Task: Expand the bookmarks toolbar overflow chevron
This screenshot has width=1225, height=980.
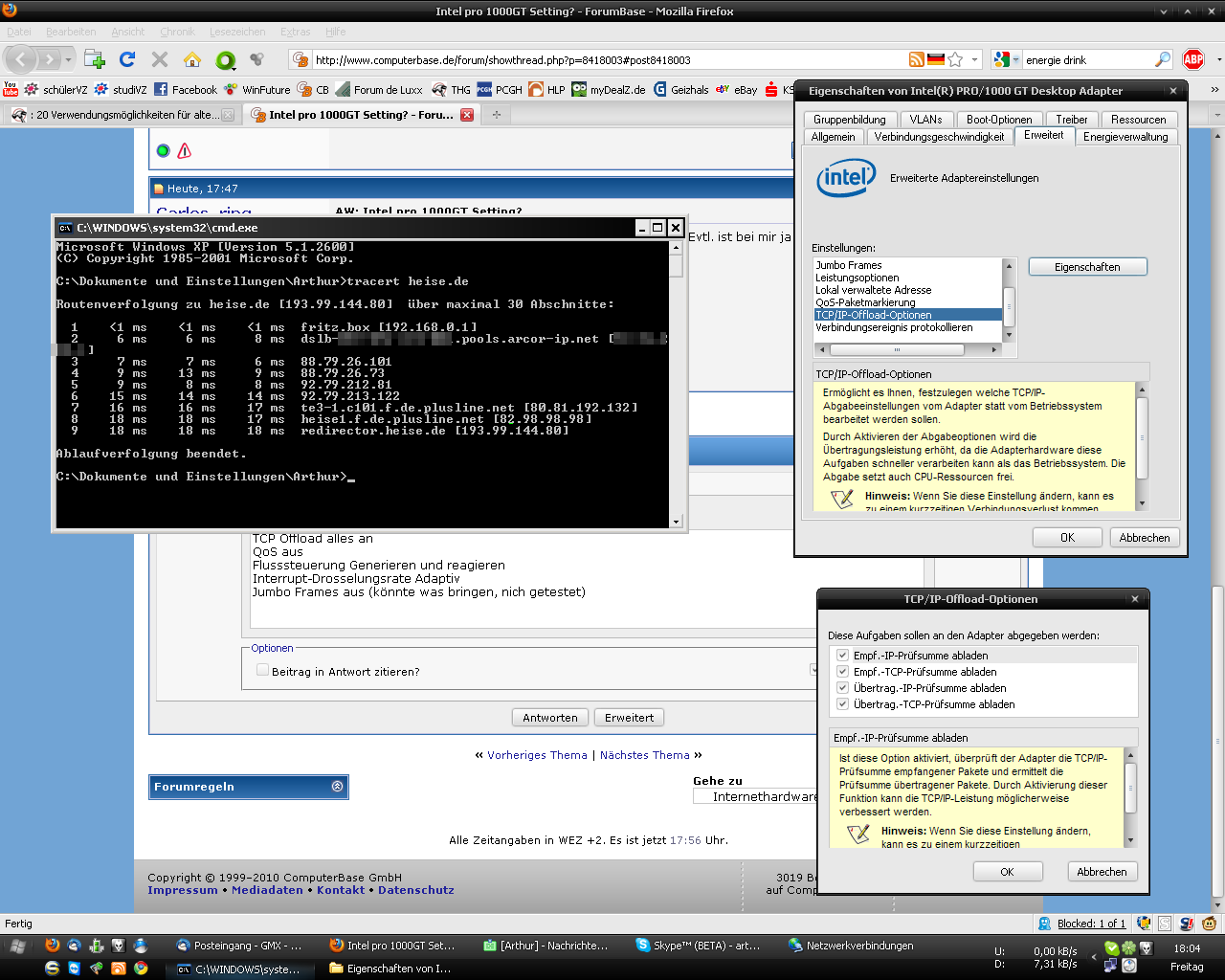Action: pos(1214,89)
